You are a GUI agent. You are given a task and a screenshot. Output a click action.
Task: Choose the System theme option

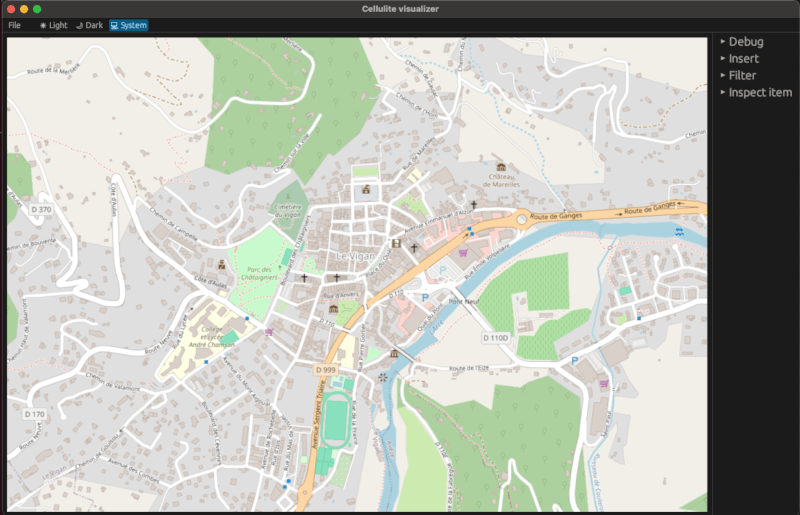[x=128, y=25]
